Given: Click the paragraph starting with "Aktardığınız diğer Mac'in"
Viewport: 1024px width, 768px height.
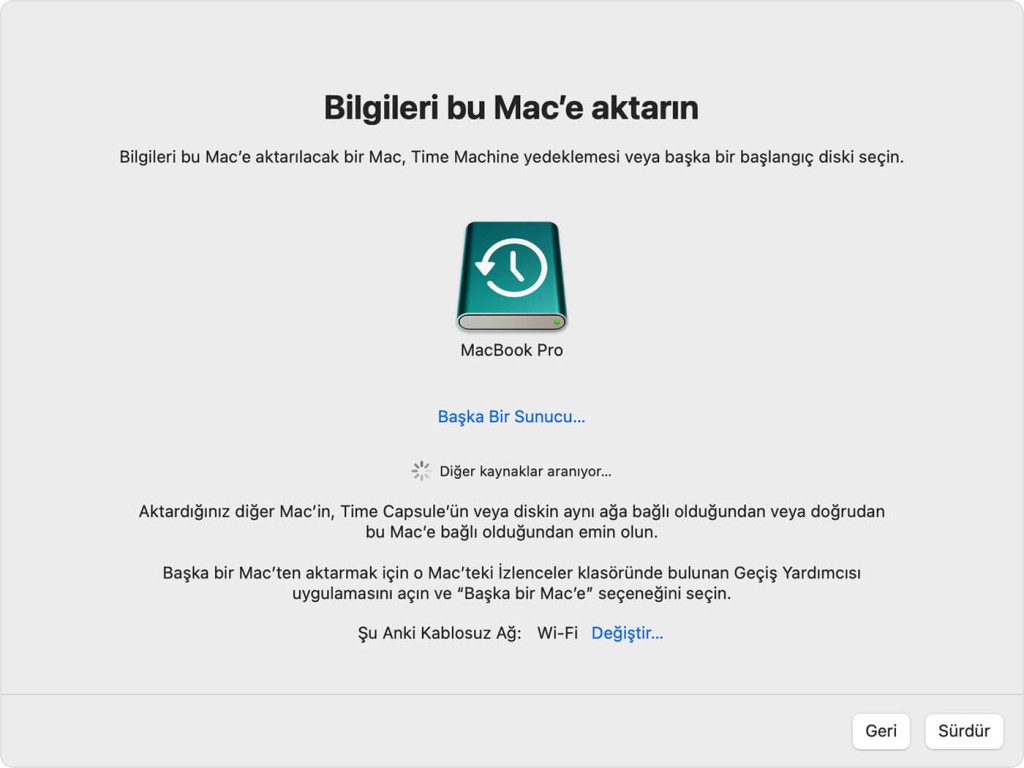Looking at the screenshot, I should coord(511,521).
